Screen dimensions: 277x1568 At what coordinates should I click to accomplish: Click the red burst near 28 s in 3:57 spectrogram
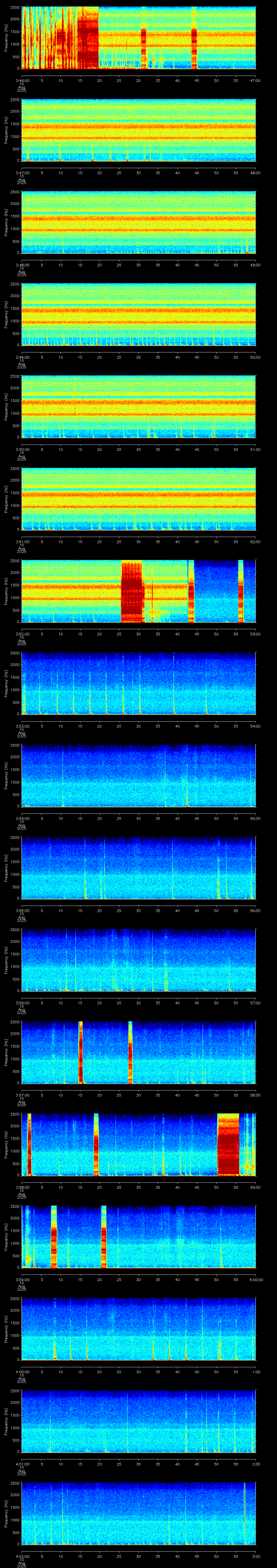(x=130, y=1052)
